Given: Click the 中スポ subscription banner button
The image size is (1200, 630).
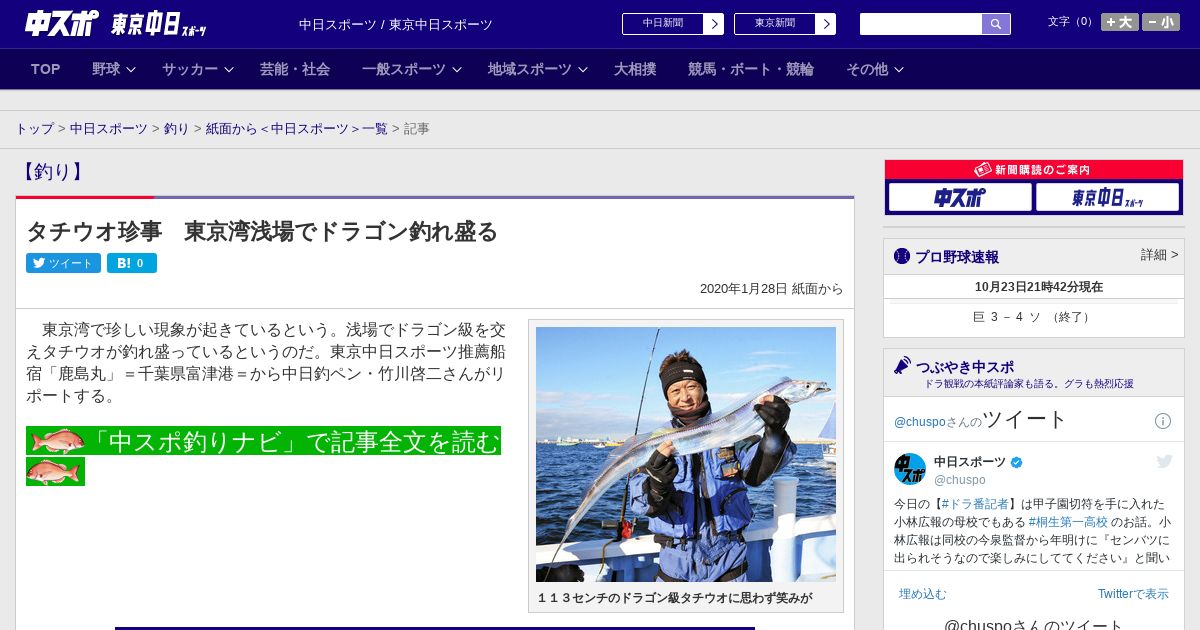Looking at the screenshot, I should (960, 197).
